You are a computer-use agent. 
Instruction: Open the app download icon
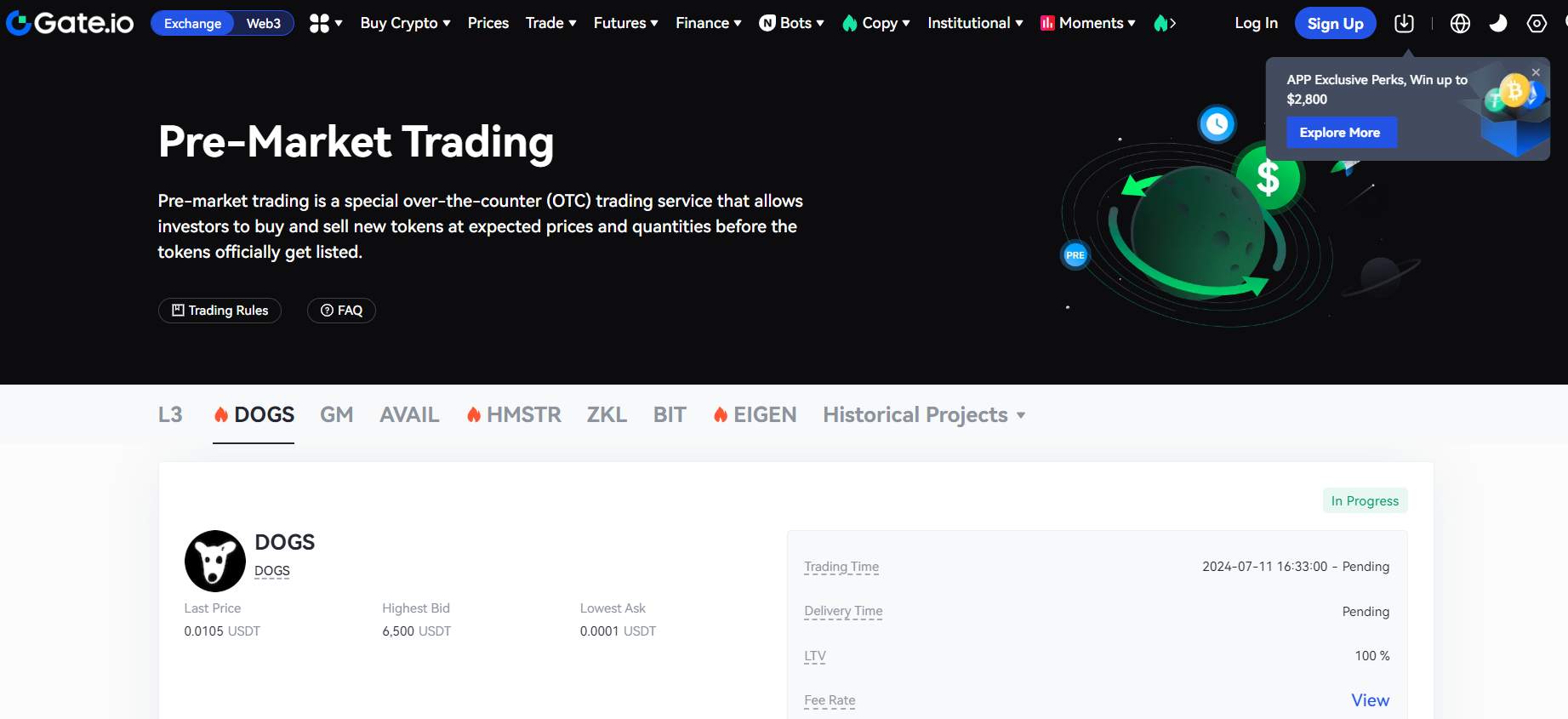[x=1404, y=23]
